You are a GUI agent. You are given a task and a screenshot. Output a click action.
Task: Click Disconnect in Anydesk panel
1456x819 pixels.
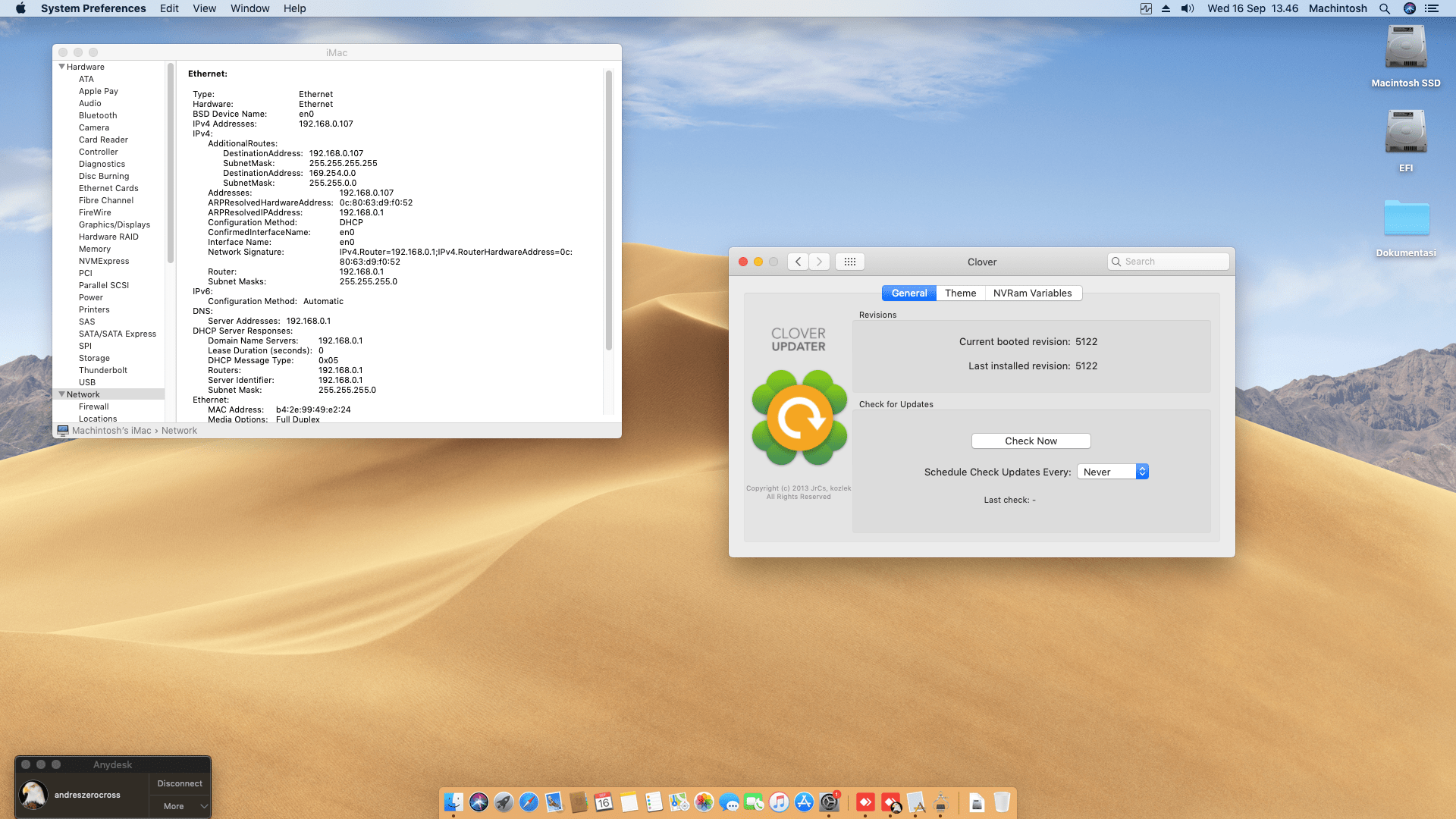click(180, 783)
